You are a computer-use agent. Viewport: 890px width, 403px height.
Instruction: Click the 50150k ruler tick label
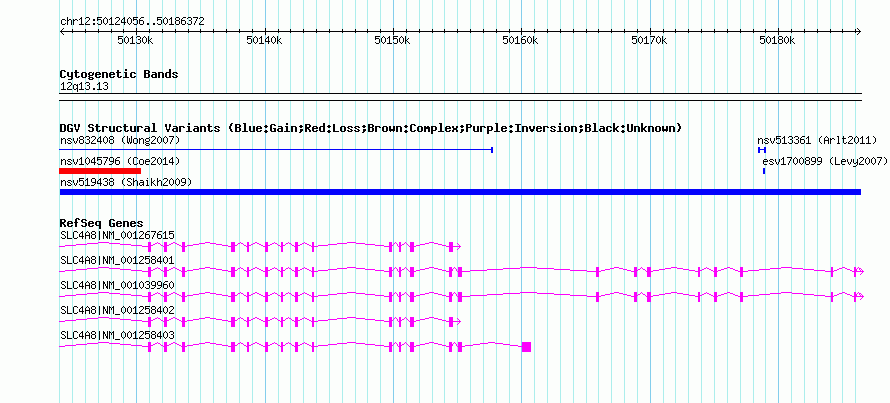[x=392, y=41]
